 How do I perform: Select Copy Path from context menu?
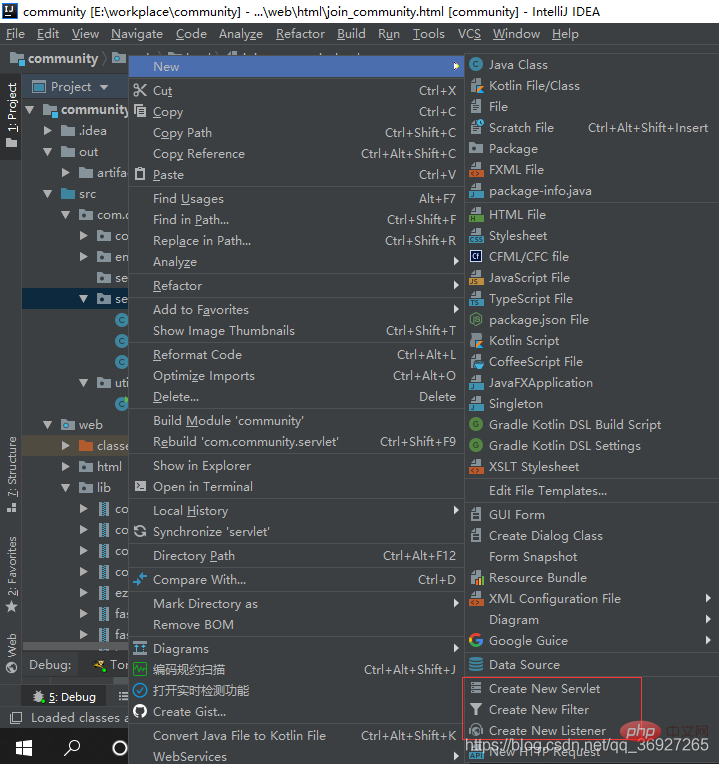(296, 133)
